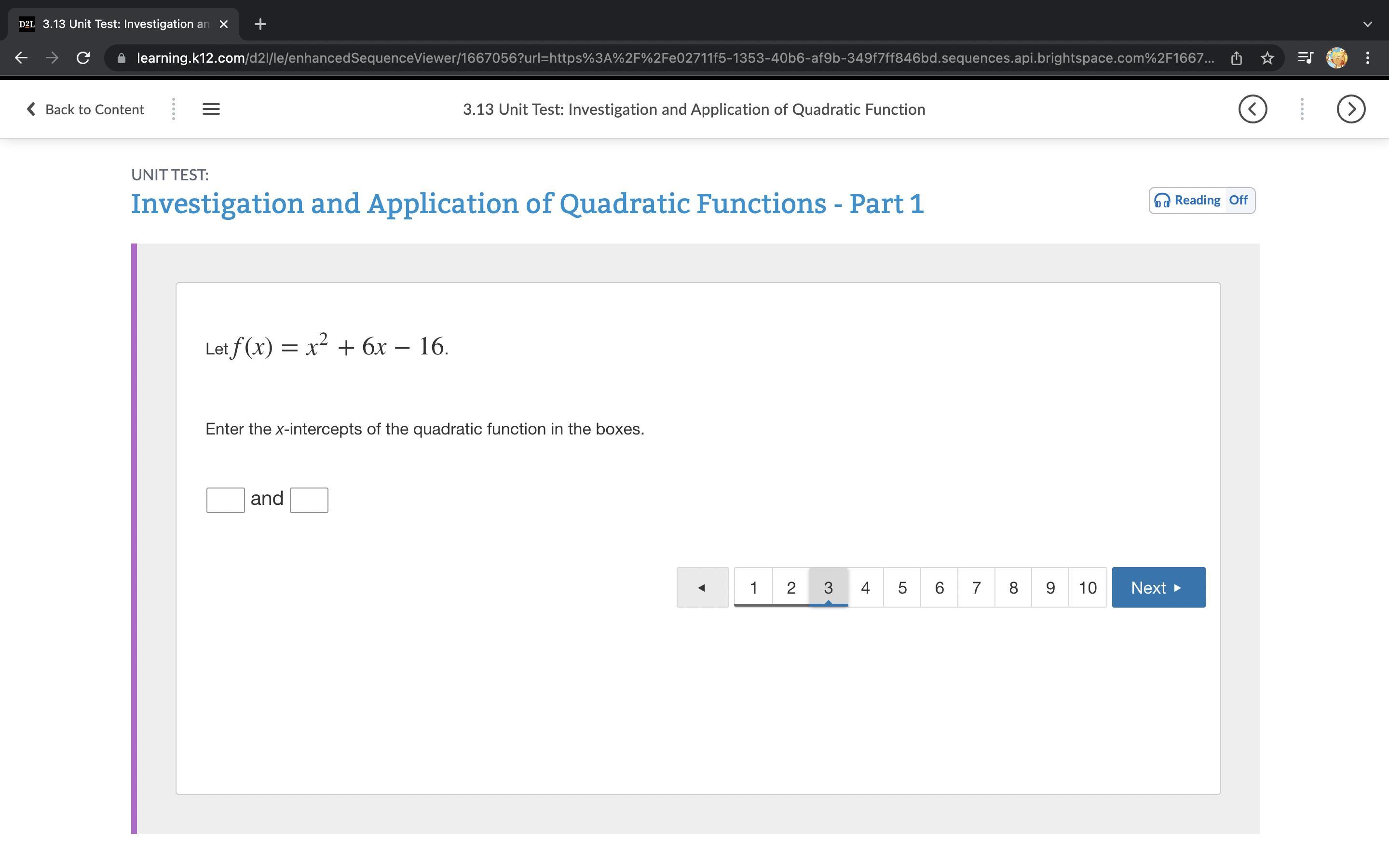
Task: Open the media control playlist icon
Action: (1305, 58)
